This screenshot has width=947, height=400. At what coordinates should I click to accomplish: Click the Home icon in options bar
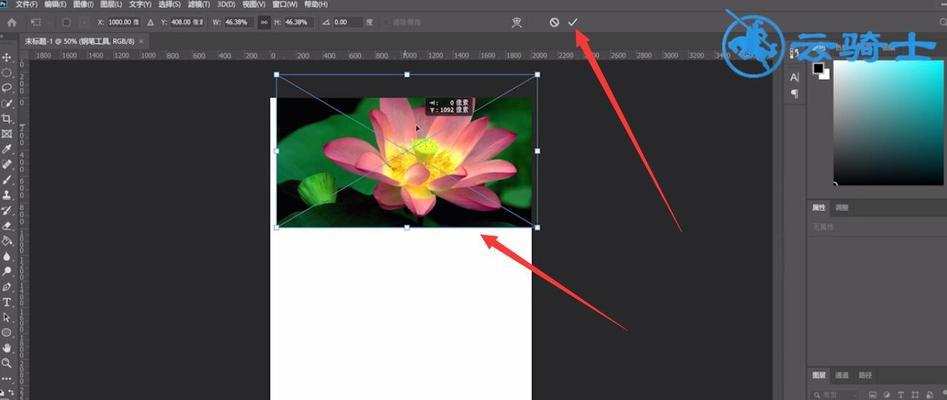click(x=11, y=22)
